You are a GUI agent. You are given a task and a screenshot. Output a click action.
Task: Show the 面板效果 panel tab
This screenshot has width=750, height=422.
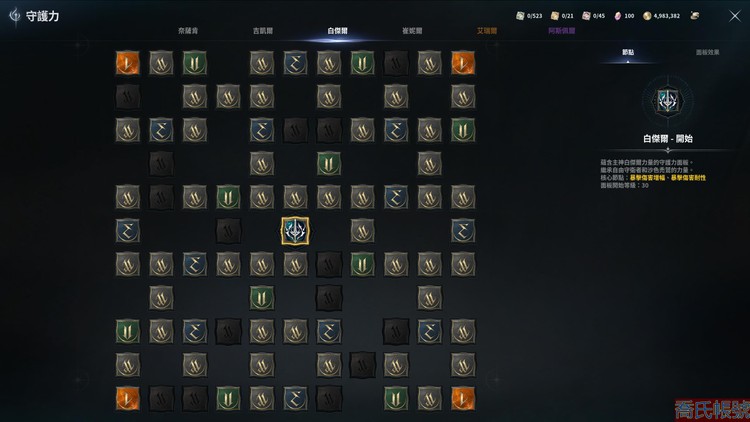(707, 52)
